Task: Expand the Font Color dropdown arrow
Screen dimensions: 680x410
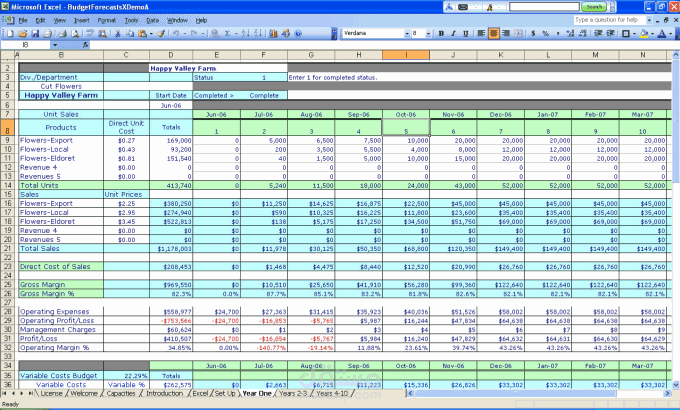Action: [670, 33]
